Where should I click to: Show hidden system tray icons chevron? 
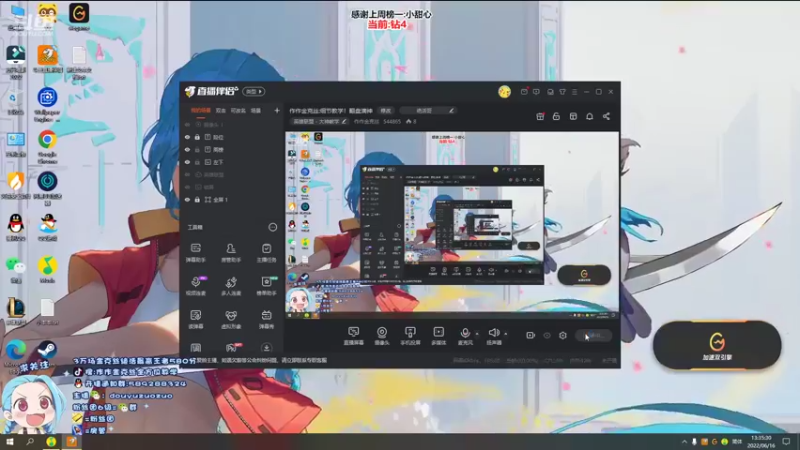pyautogui.click(x=684, y=442)
